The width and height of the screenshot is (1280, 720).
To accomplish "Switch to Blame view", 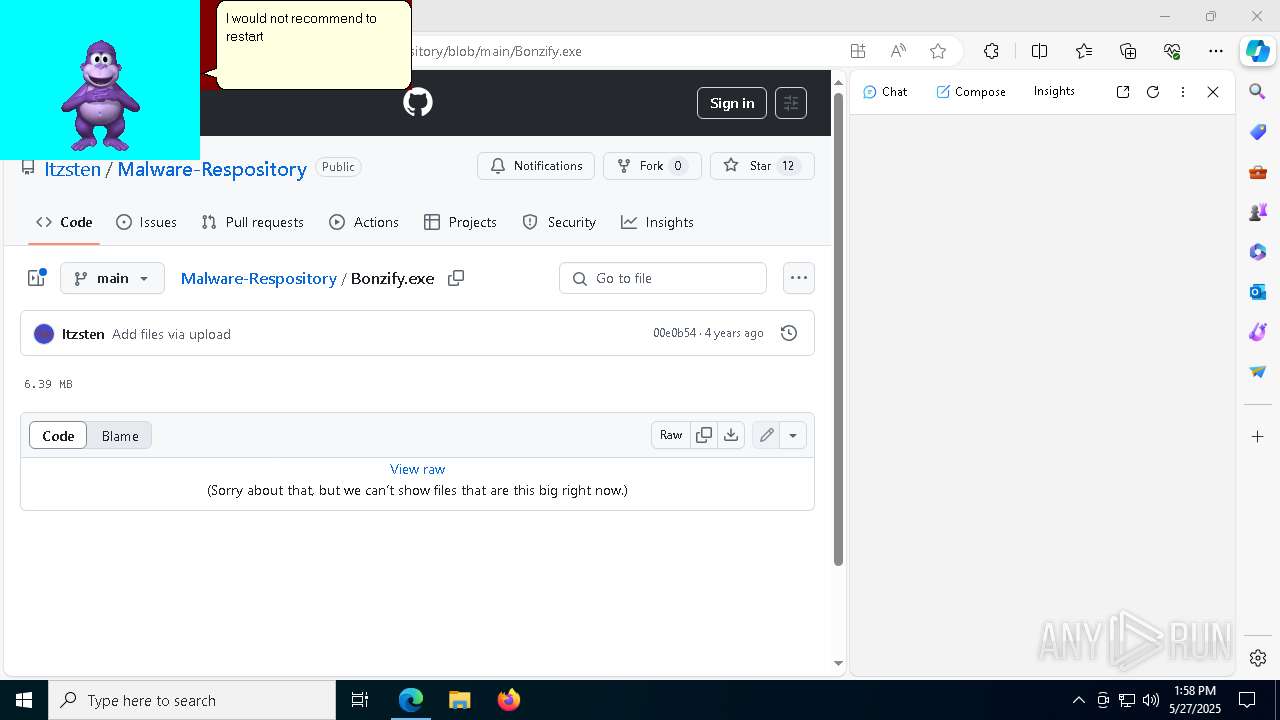I will click(120, 436).
